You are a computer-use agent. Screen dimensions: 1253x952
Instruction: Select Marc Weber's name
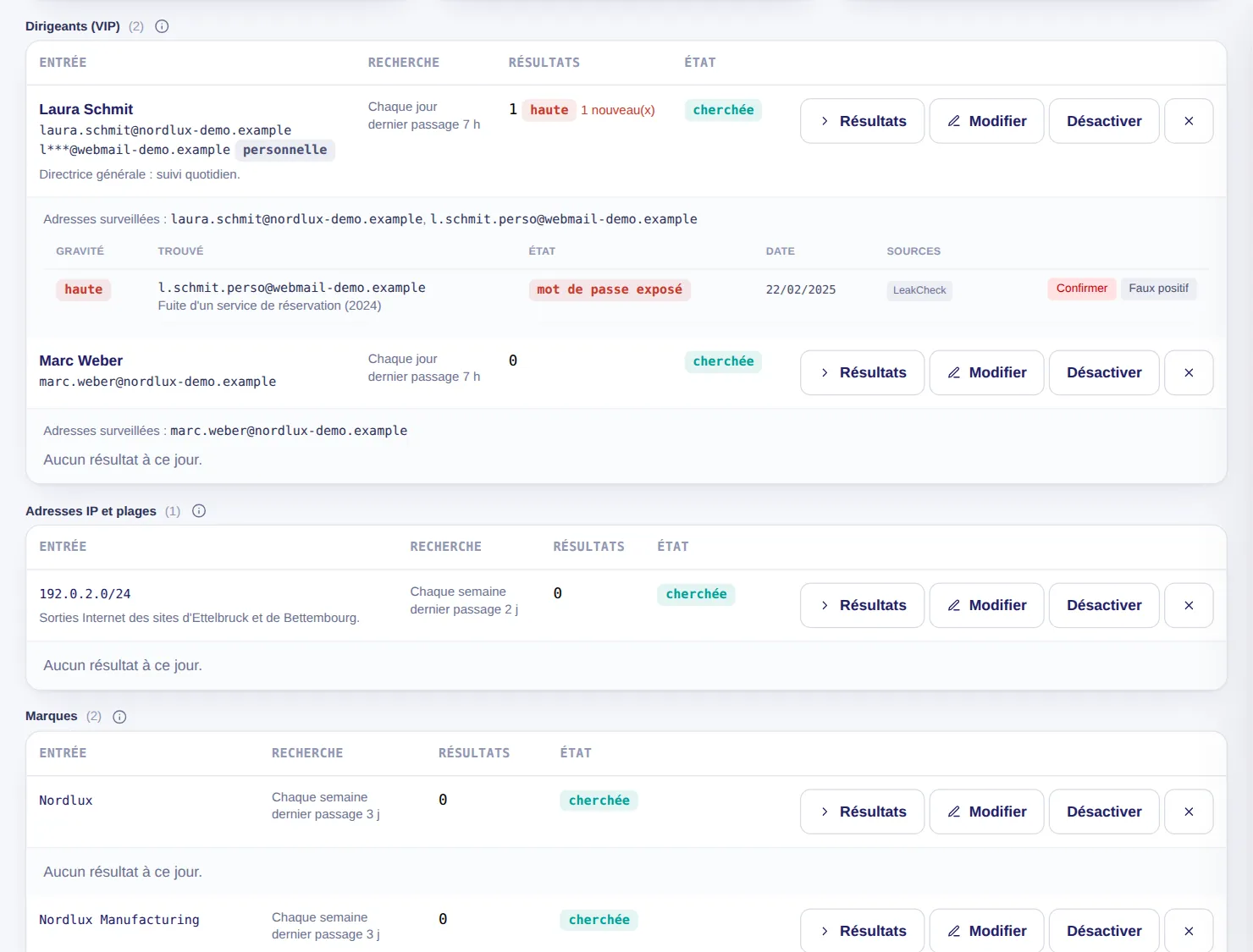81,360
